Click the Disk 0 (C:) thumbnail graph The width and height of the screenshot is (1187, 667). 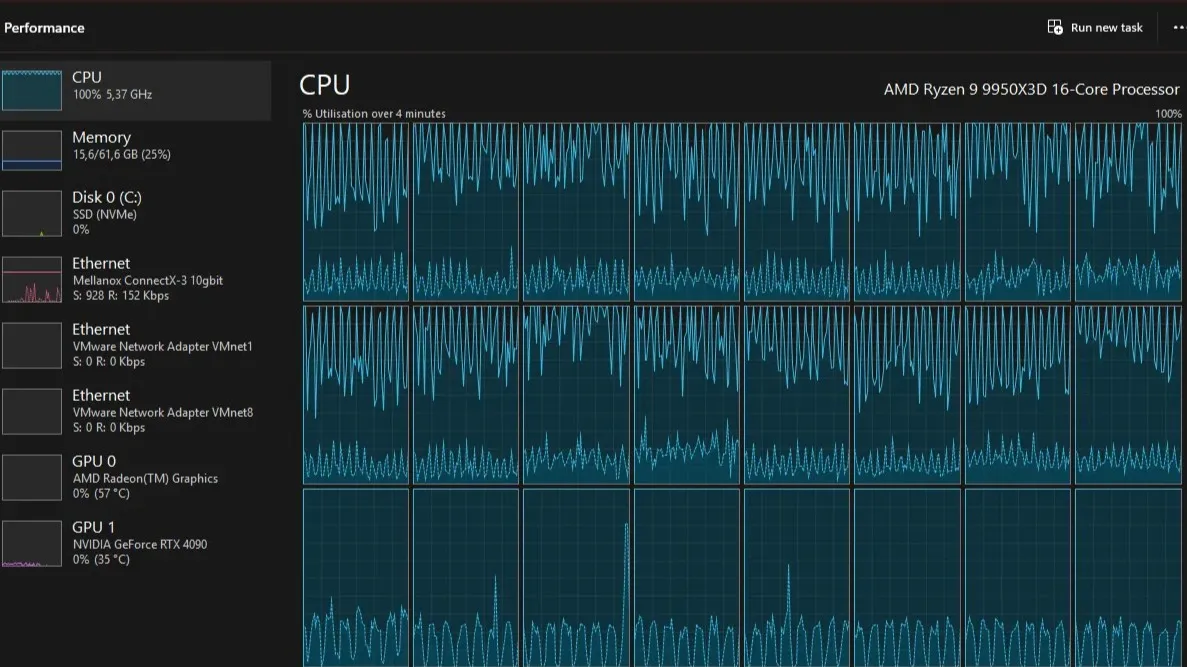[32, 214]
